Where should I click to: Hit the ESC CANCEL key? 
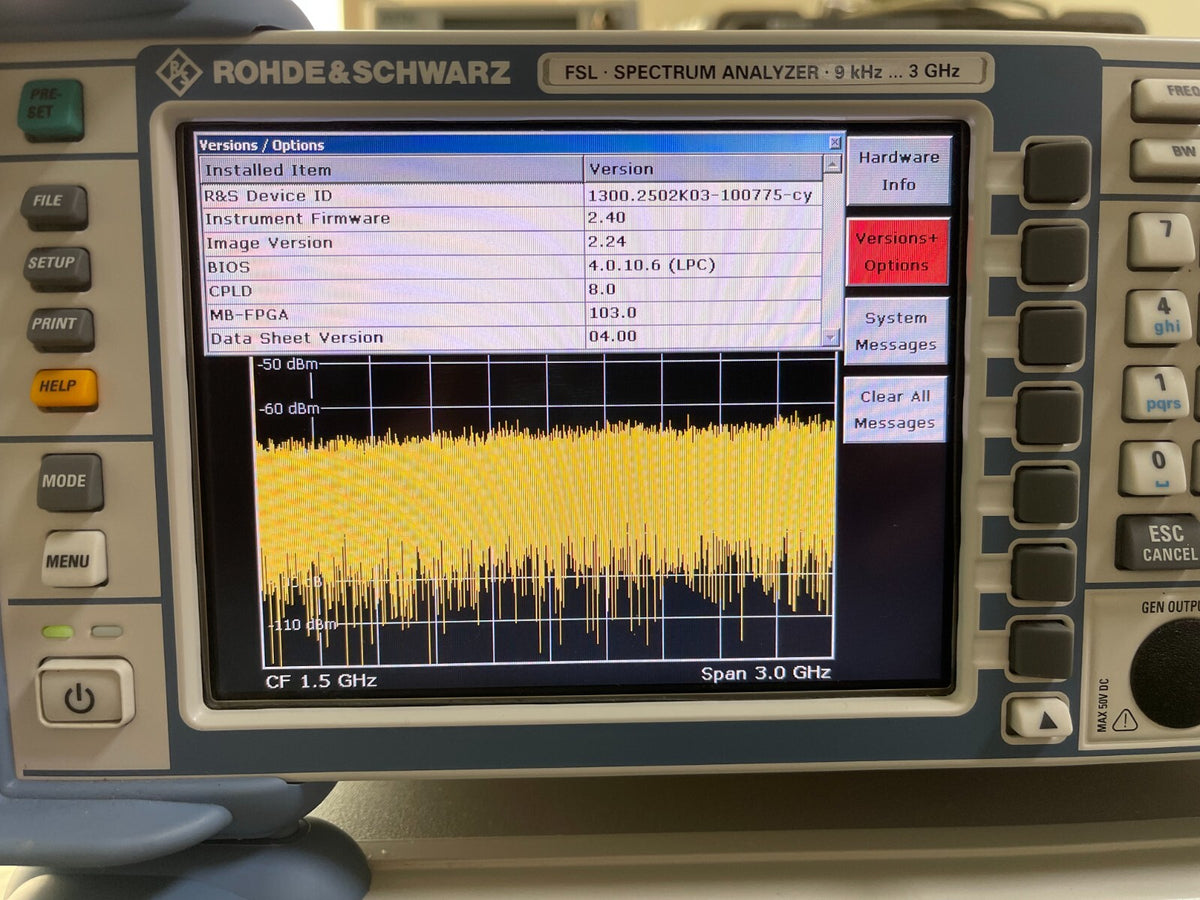(1158, 542)
